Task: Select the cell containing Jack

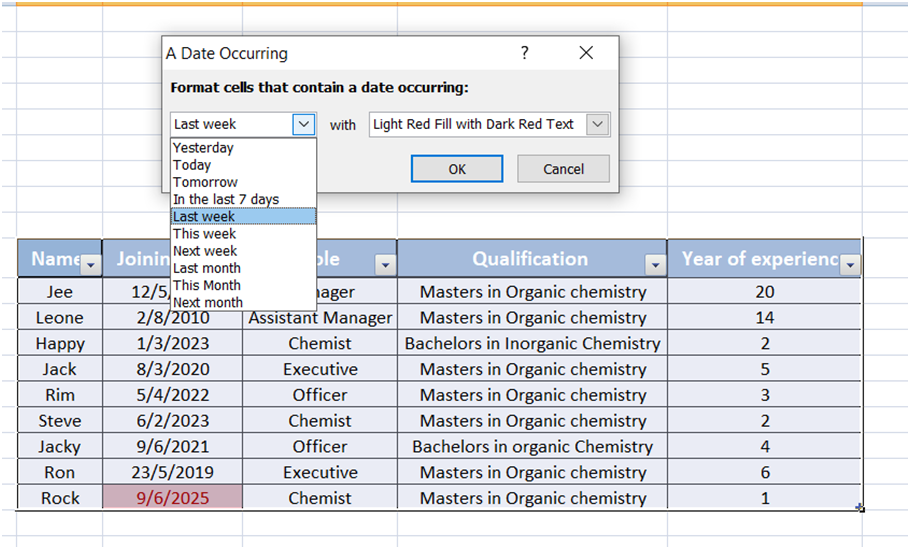Action: point(60,369)
